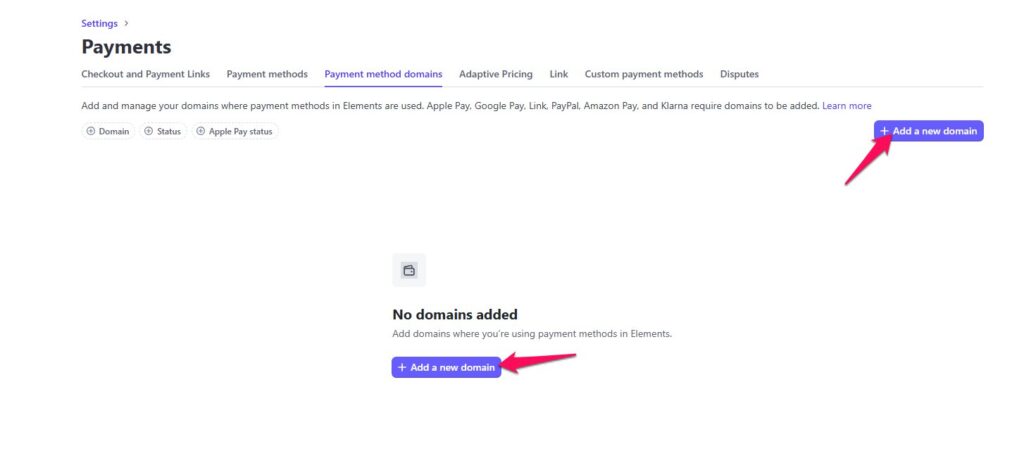Click the domains description text mentioning Klarna

[x=450, y=106]
